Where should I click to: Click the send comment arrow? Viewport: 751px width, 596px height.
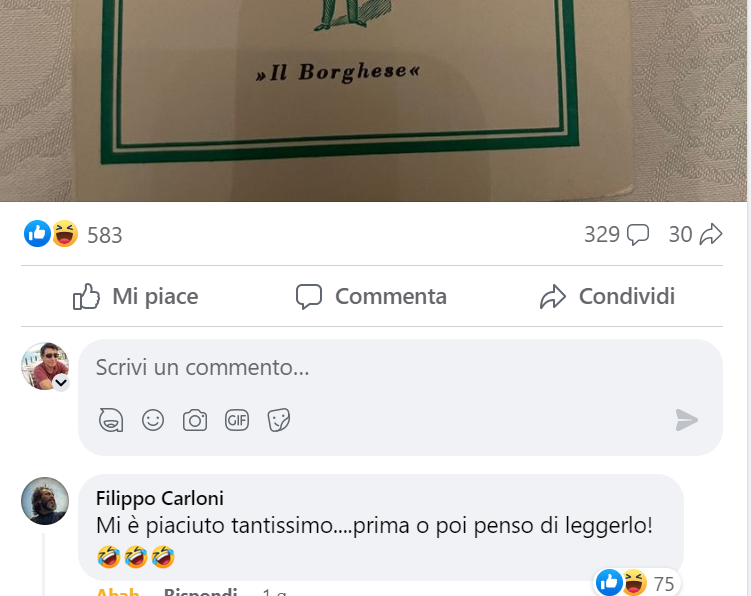coord(687,420)
